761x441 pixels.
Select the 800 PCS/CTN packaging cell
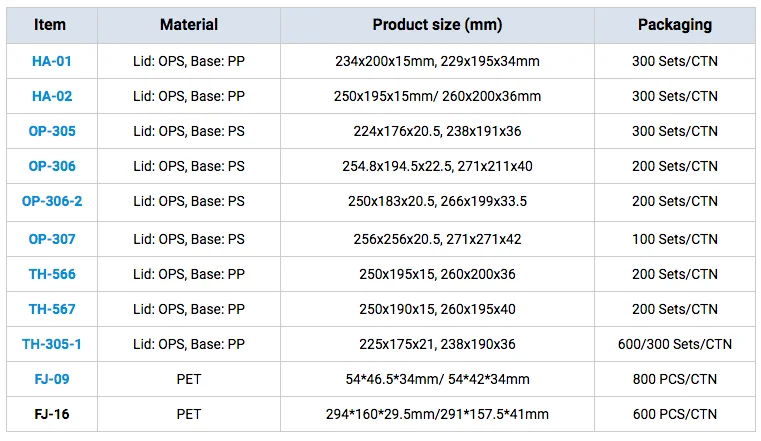[x=675, y=379]
